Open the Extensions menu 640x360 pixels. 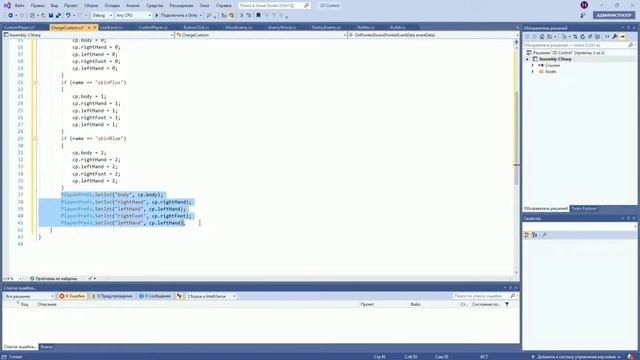click(x=181, y=6)
